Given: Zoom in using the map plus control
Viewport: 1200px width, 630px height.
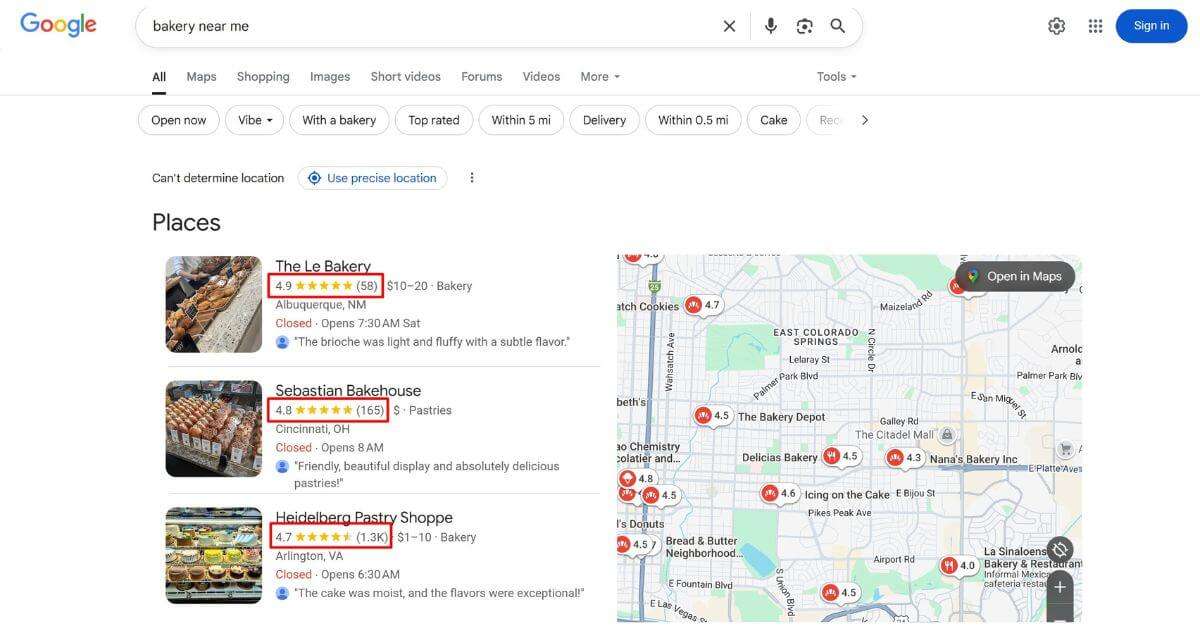Looking at the screenshot, I should click(x=1059, y=587).
